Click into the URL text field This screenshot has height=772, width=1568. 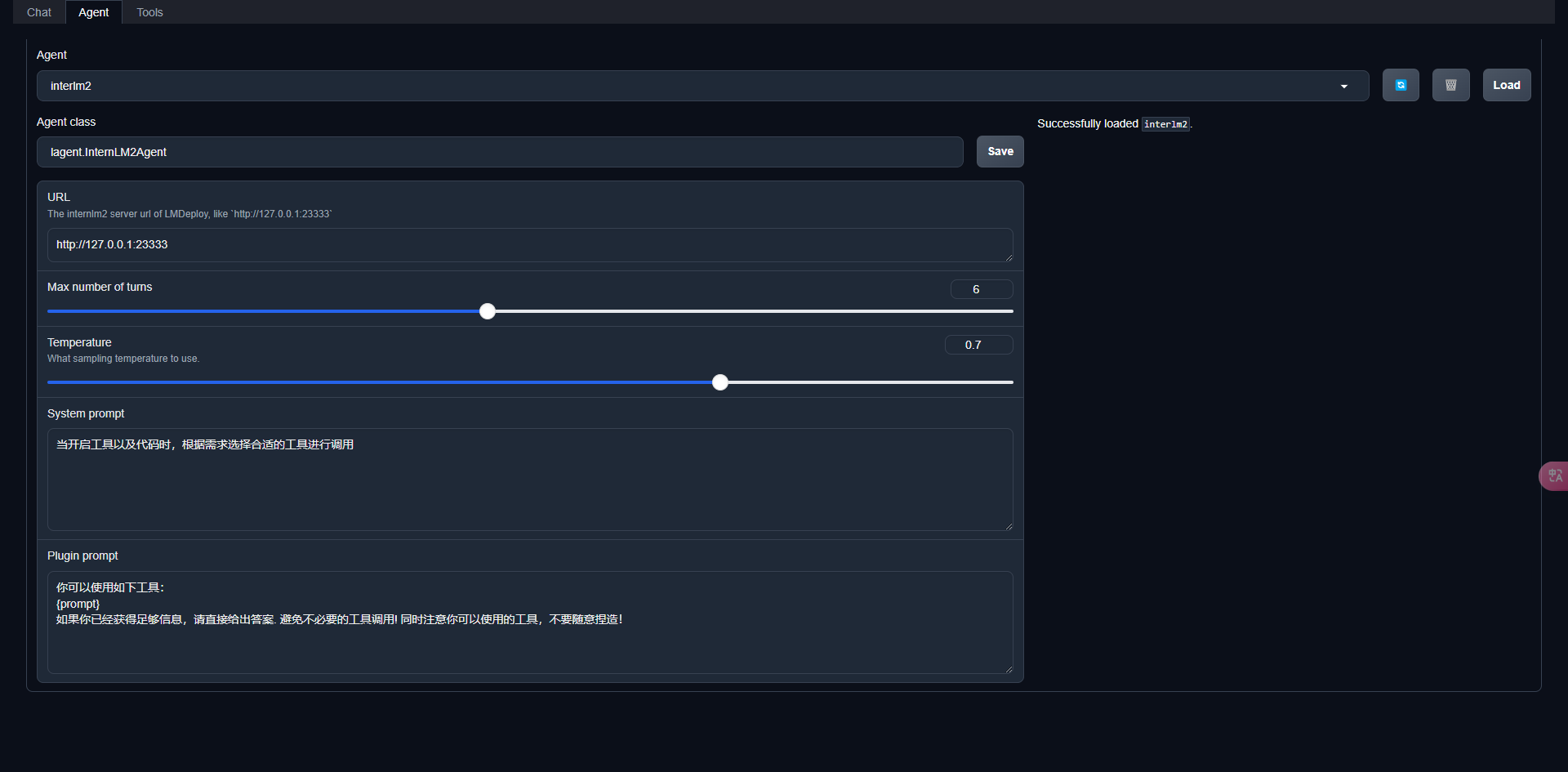tap(530, 245)
